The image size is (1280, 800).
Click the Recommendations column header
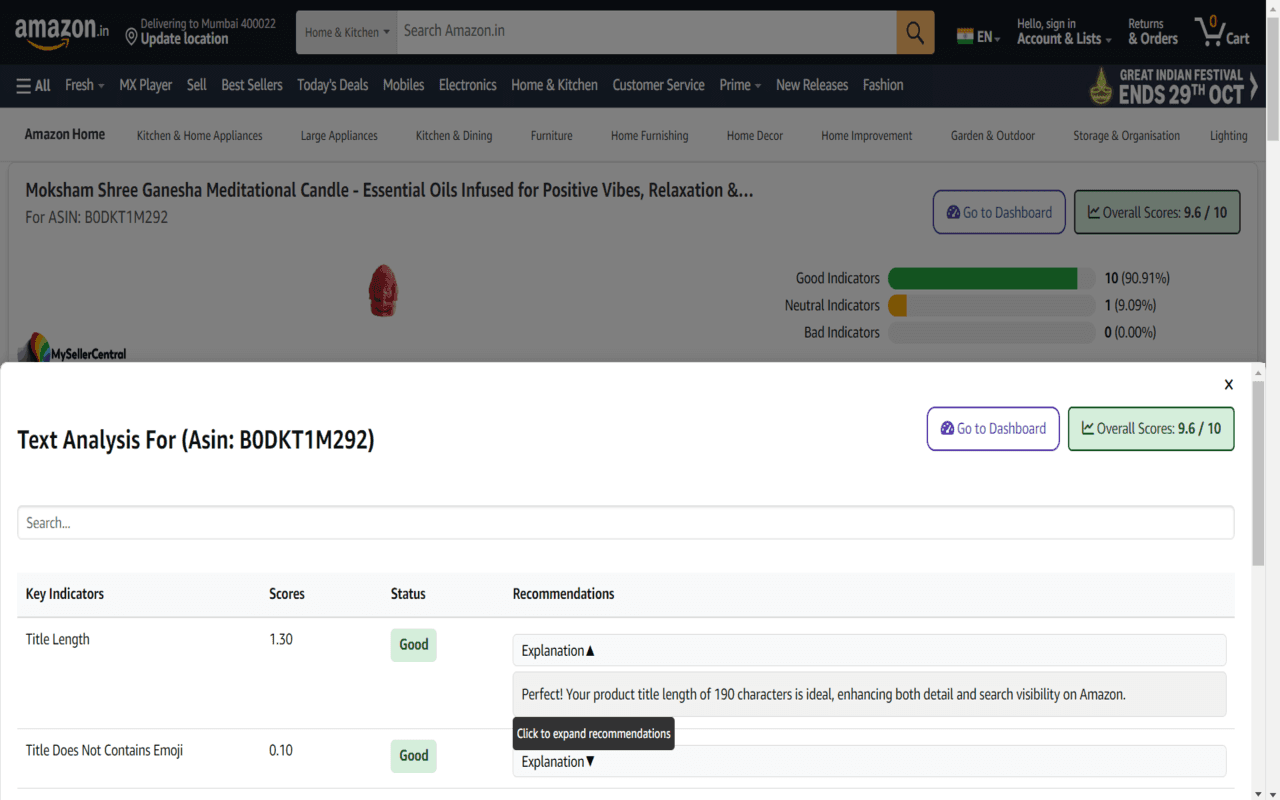[563, 594]
